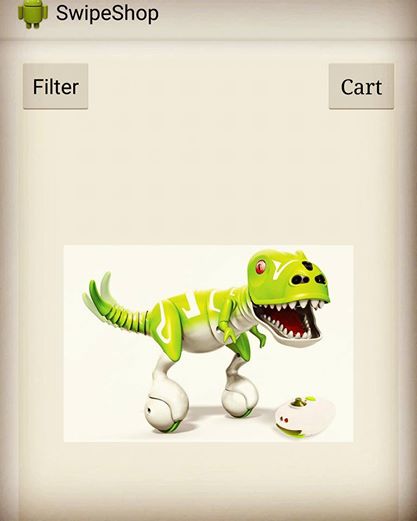Click the dinosaur's red eye
The width and height of the screenshot is (417, 521).
point(260,267)
